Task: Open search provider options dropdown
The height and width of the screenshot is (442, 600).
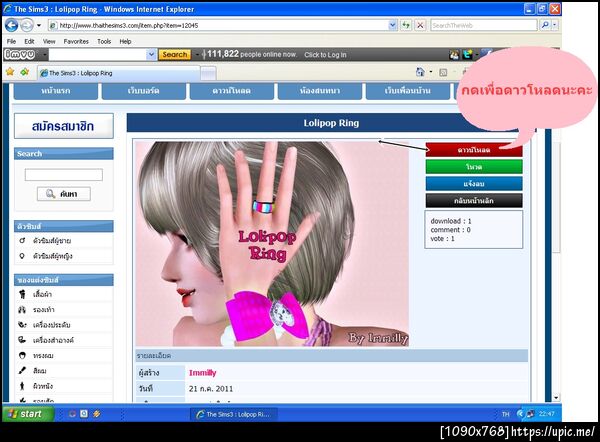Action: tap(554, 25)
